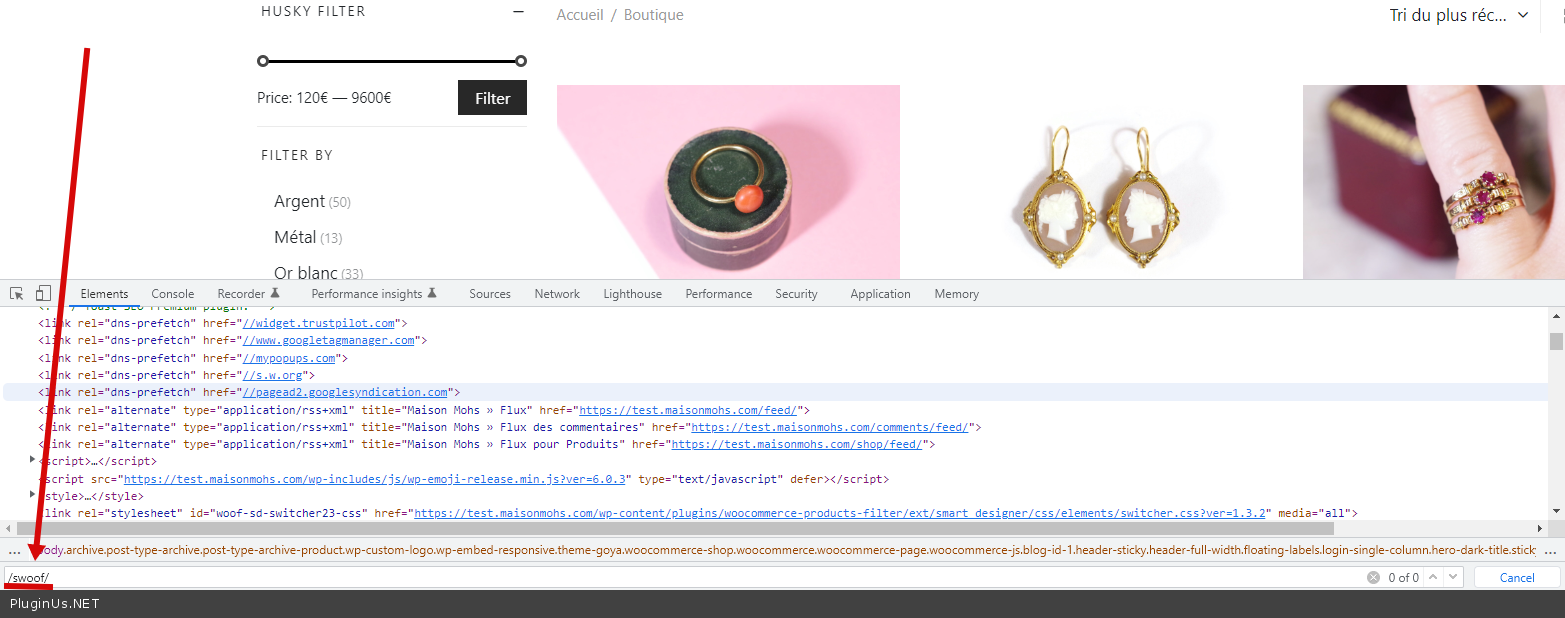Viewport: 1565px width, 618px height.
Task: Click left breadcrumb overflow dots
Action: tap(14, 551)
